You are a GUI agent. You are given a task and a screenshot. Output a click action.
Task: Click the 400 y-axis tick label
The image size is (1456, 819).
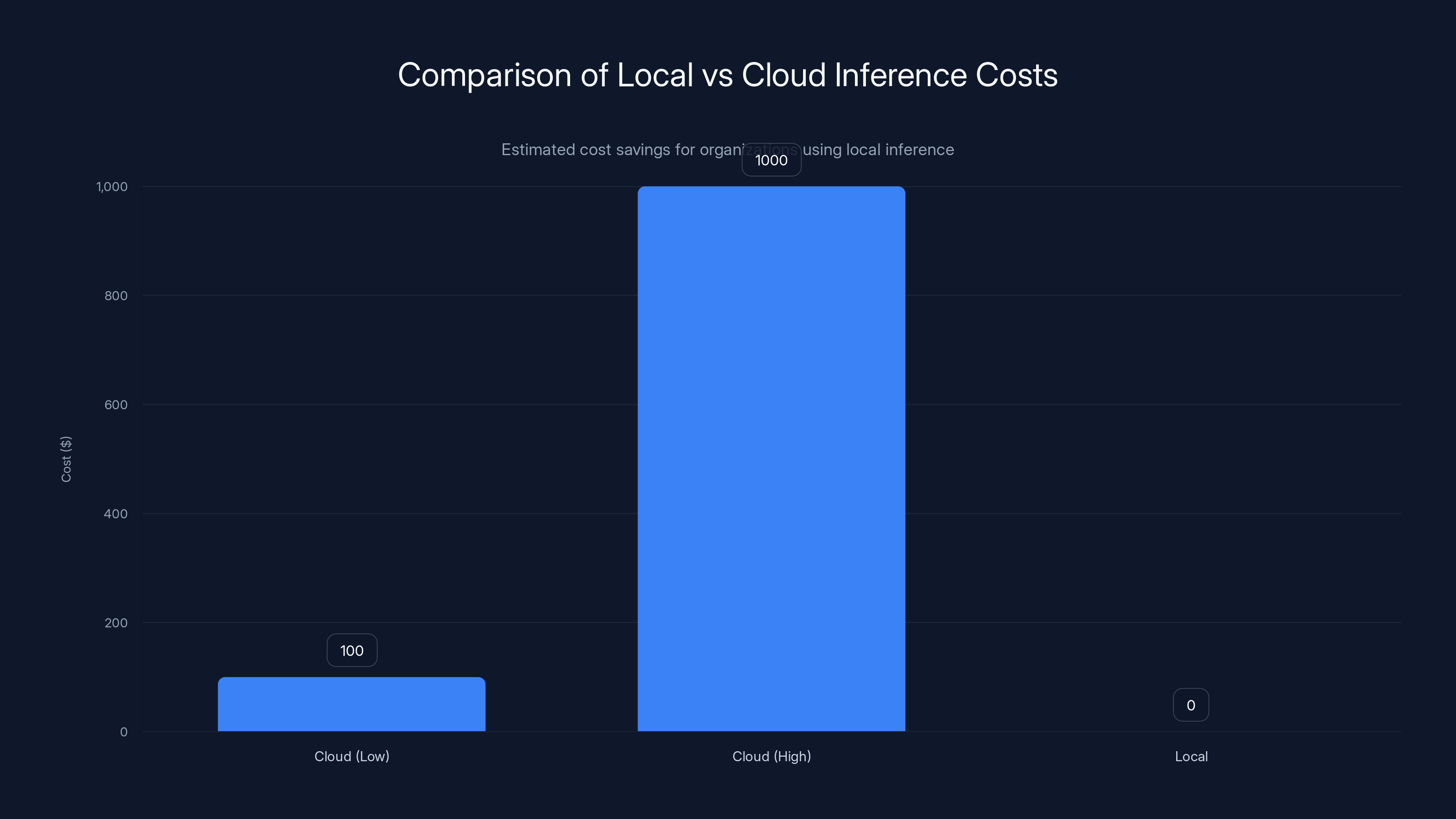pos(115,514)
